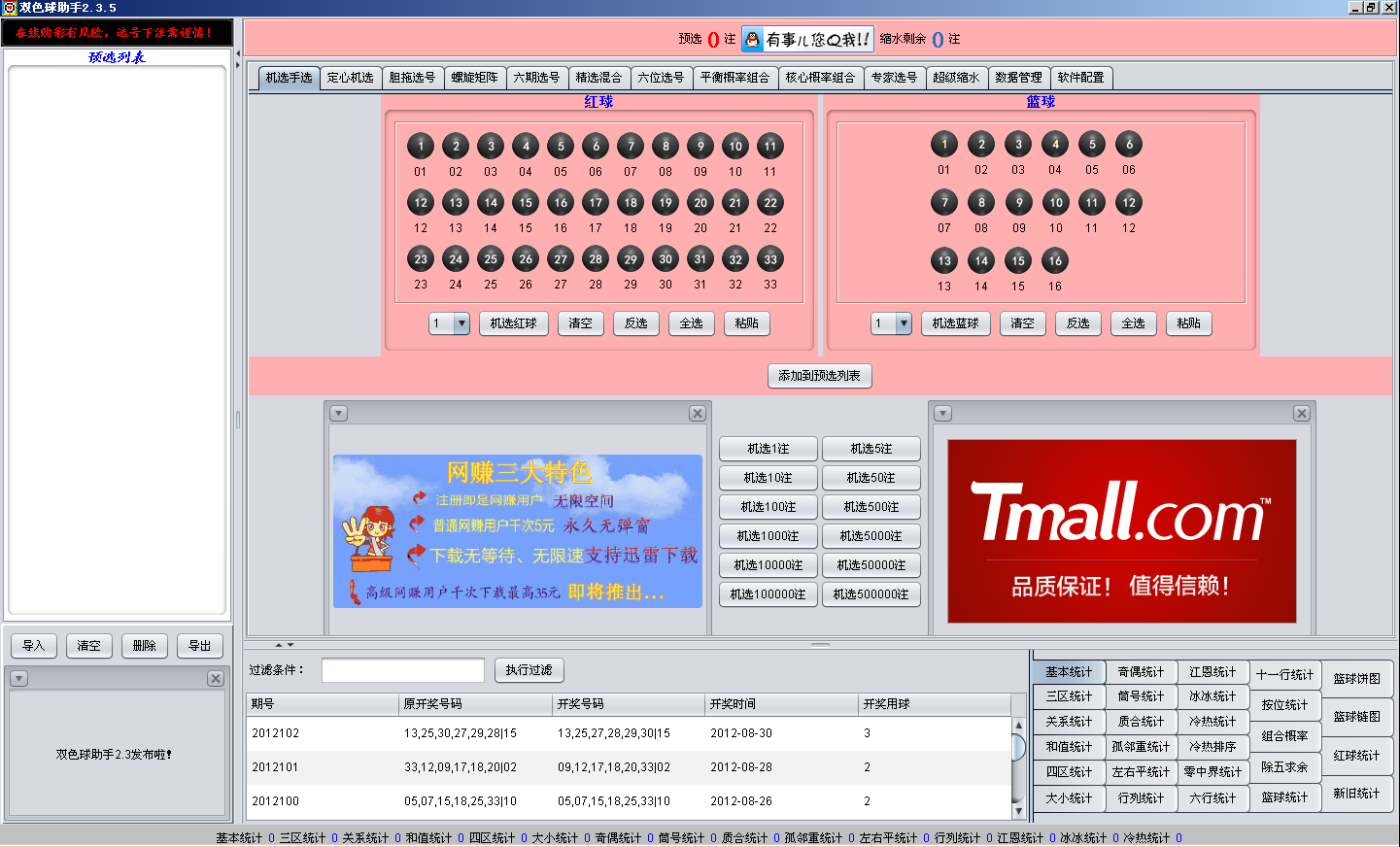Select blue ball 15 in 蓝球 panel
This screenshot has height=847, width=1400.
click(1018, 260)
